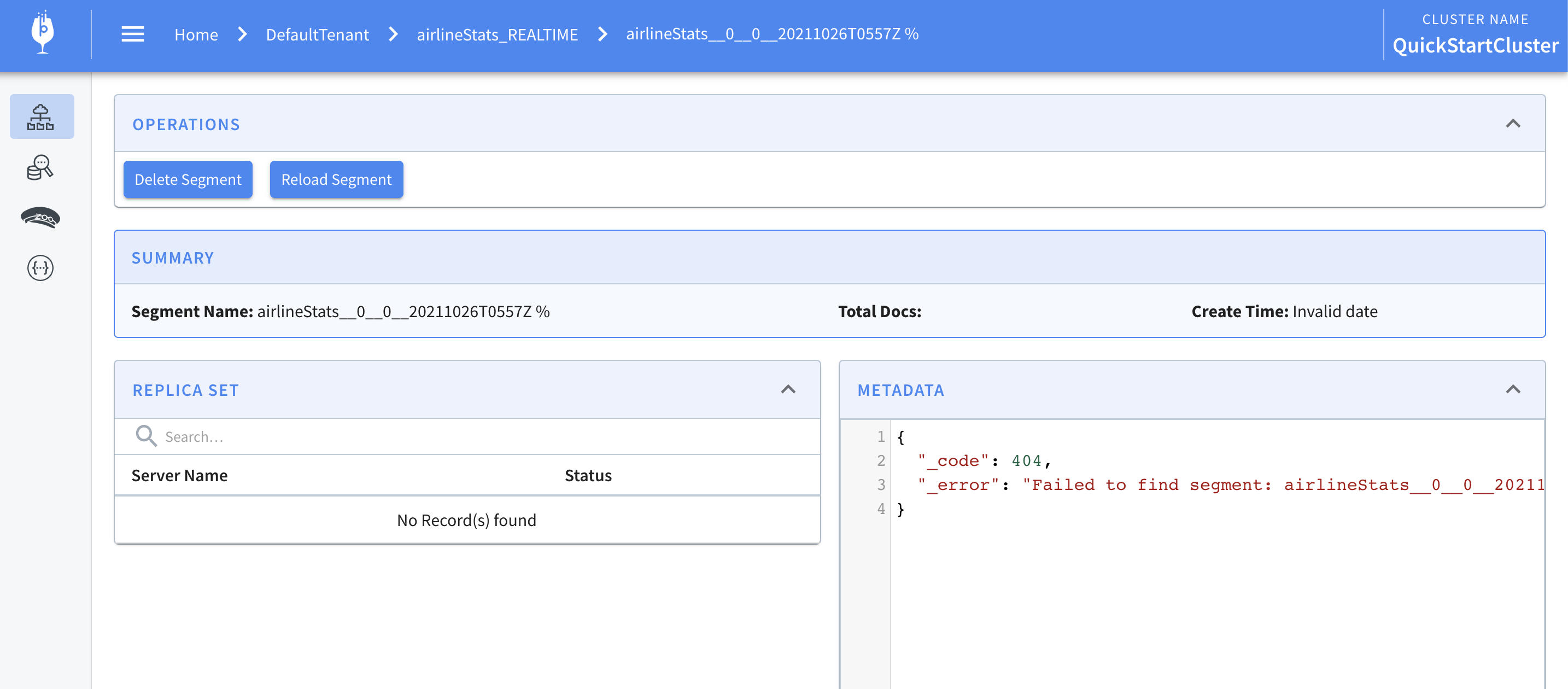Click the Reload Segment button

click(x=336, y=179)
